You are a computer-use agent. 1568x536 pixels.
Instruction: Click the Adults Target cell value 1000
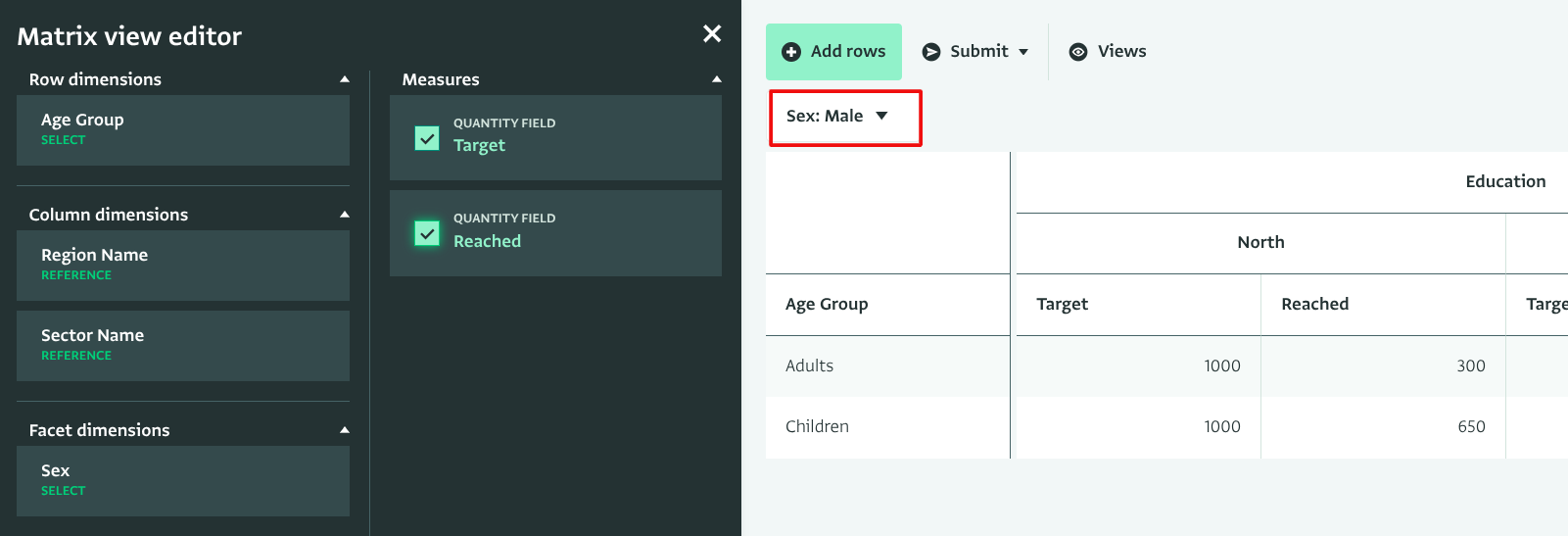(1221, 366)
